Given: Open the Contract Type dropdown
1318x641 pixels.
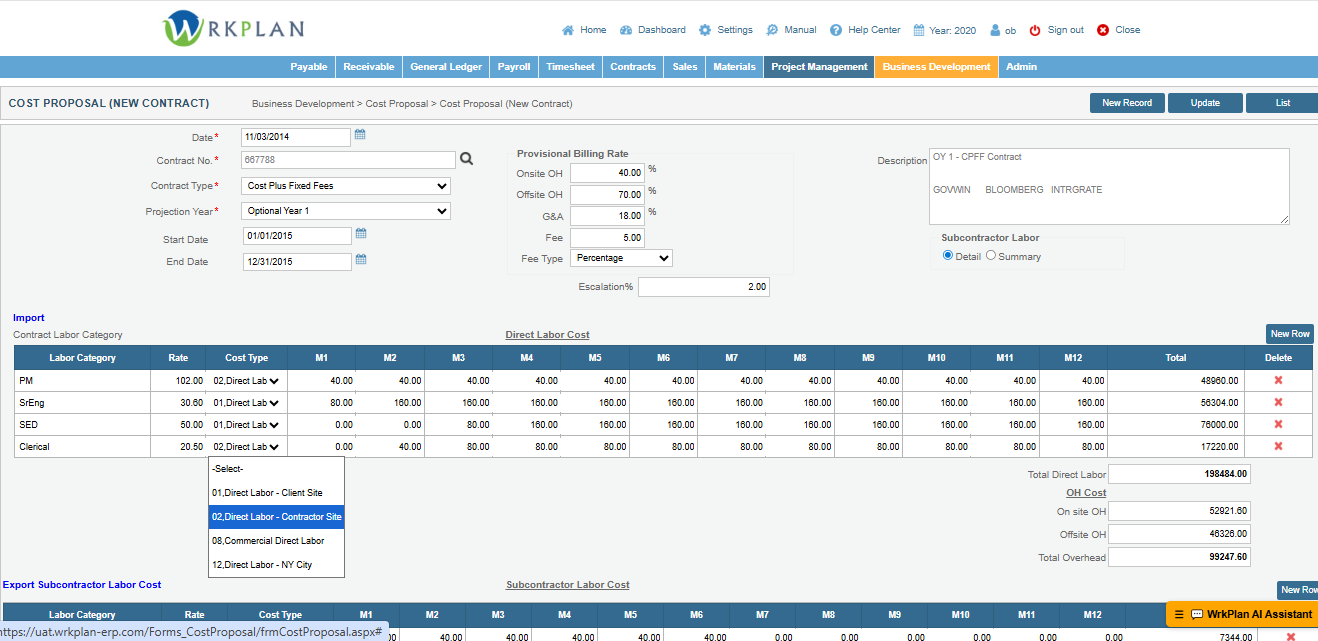Looking at the screenshot, I should point(346,186).
